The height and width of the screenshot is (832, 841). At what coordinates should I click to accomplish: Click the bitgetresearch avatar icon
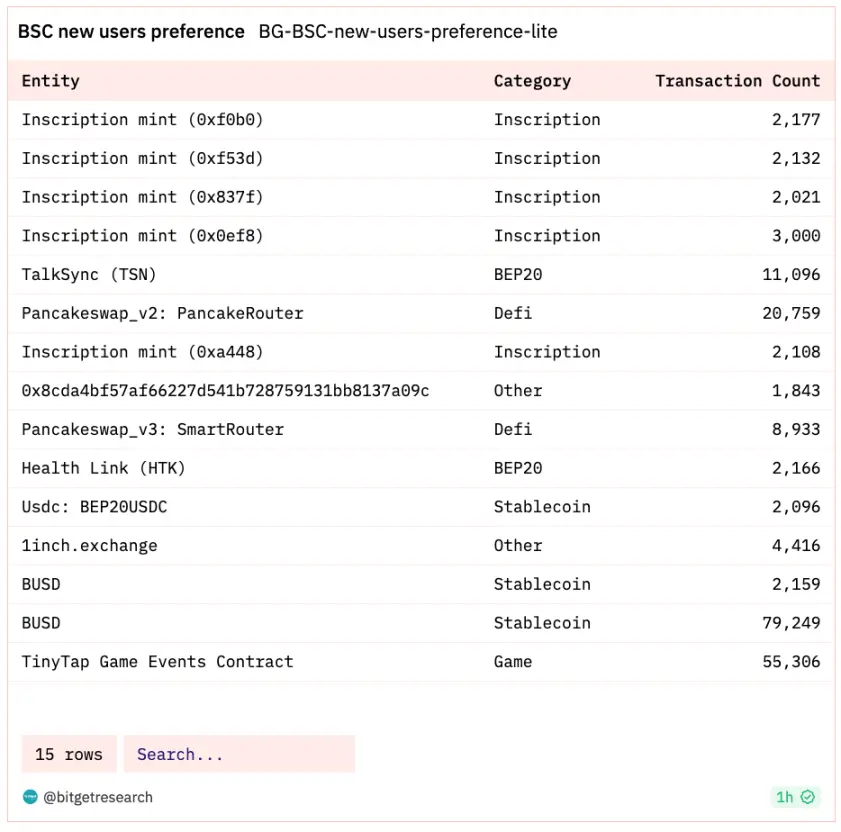click(x=29, y=797)
